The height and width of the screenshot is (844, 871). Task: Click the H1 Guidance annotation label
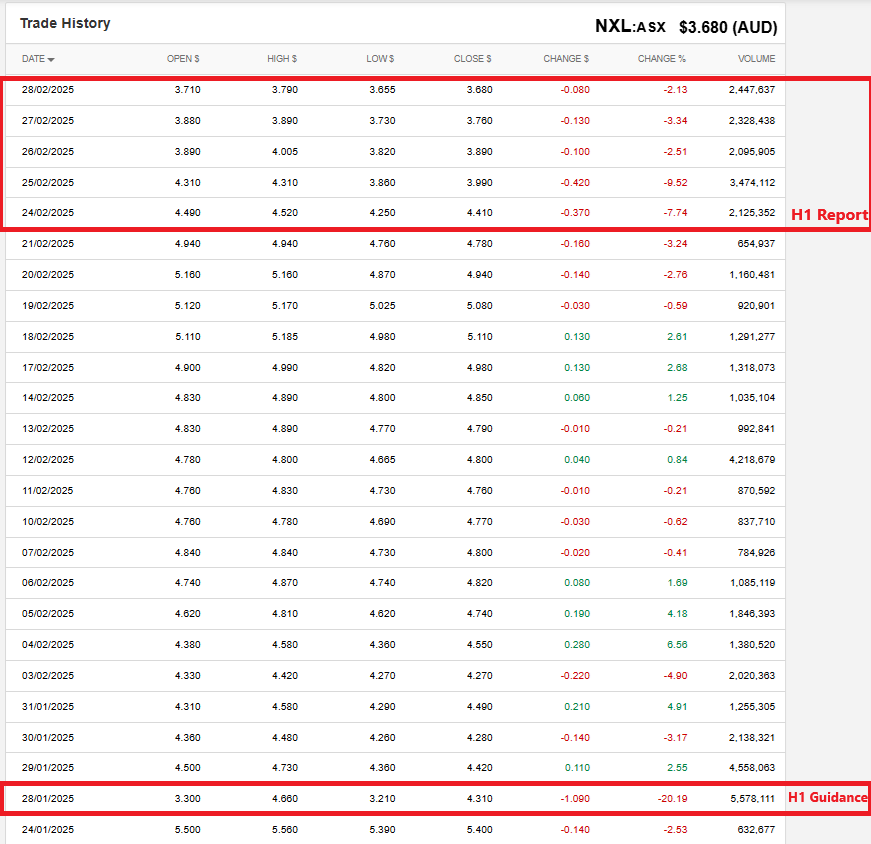click(x=827, y=797)
